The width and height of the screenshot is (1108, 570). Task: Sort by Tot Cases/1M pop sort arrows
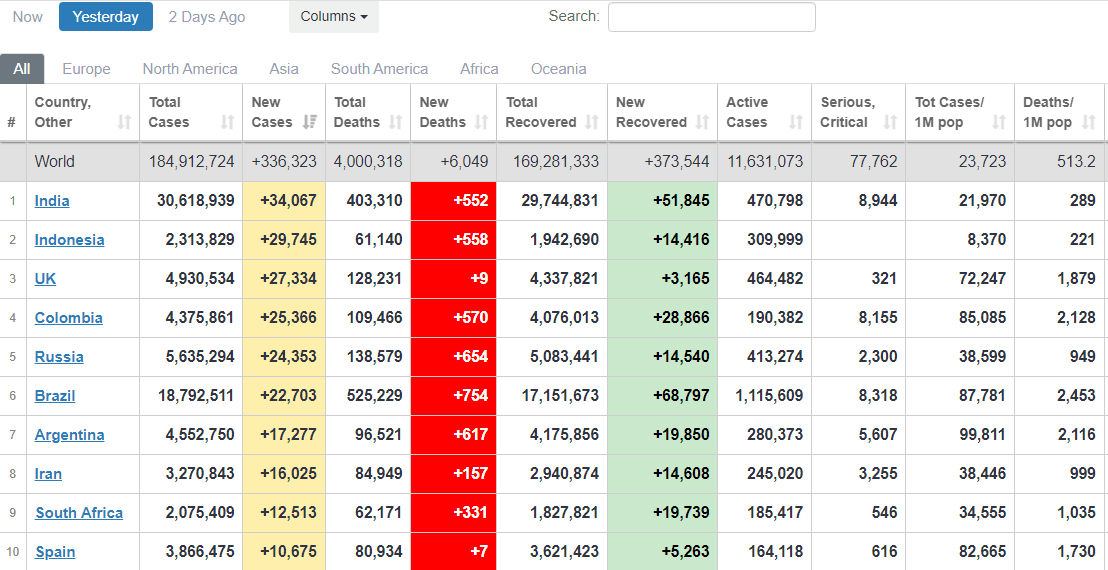[x=999, y=122]
